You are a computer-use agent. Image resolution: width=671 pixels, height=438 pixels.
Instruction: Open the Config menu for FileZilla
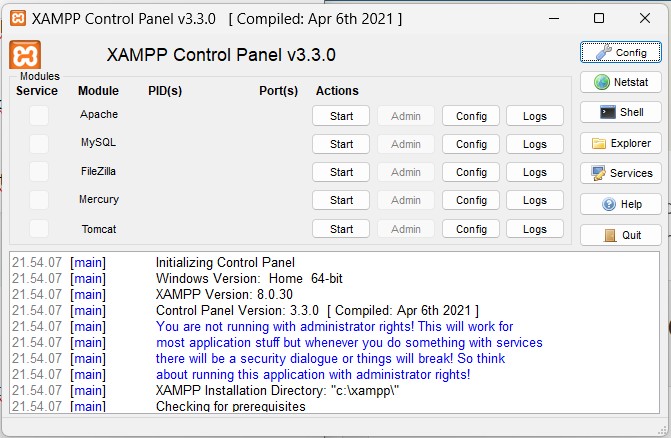click(x=471, y=172)
